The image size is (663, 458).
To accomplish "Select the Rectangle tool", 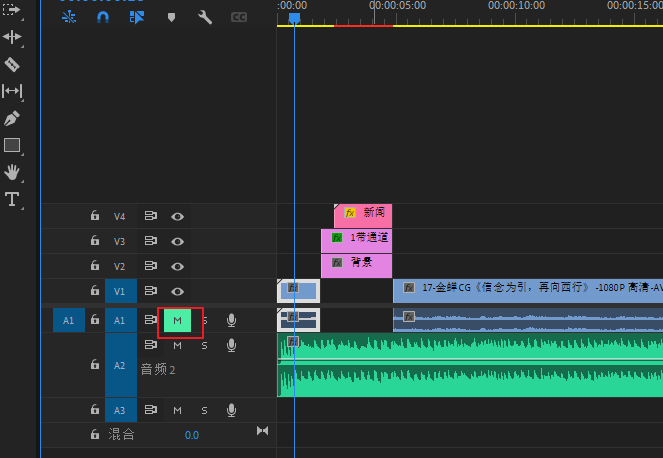I will 12,145.
